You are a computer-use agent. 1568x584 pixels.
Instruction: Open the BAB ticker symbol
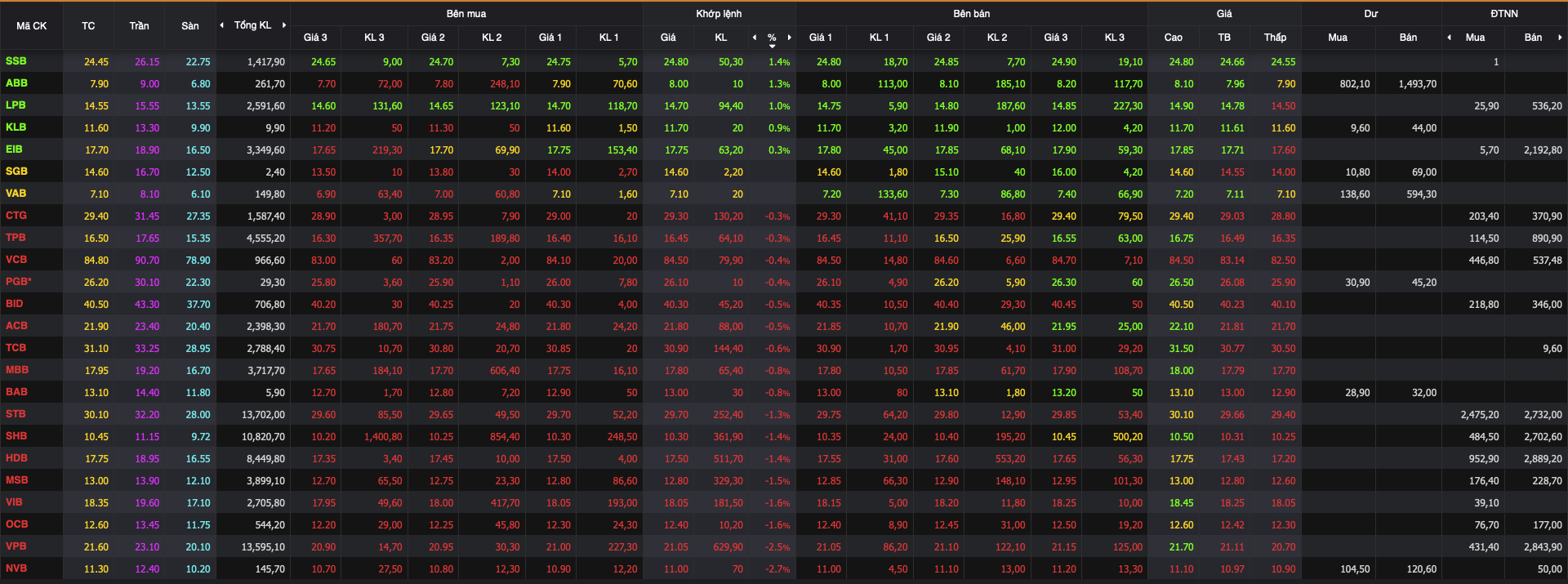point(16,392)
